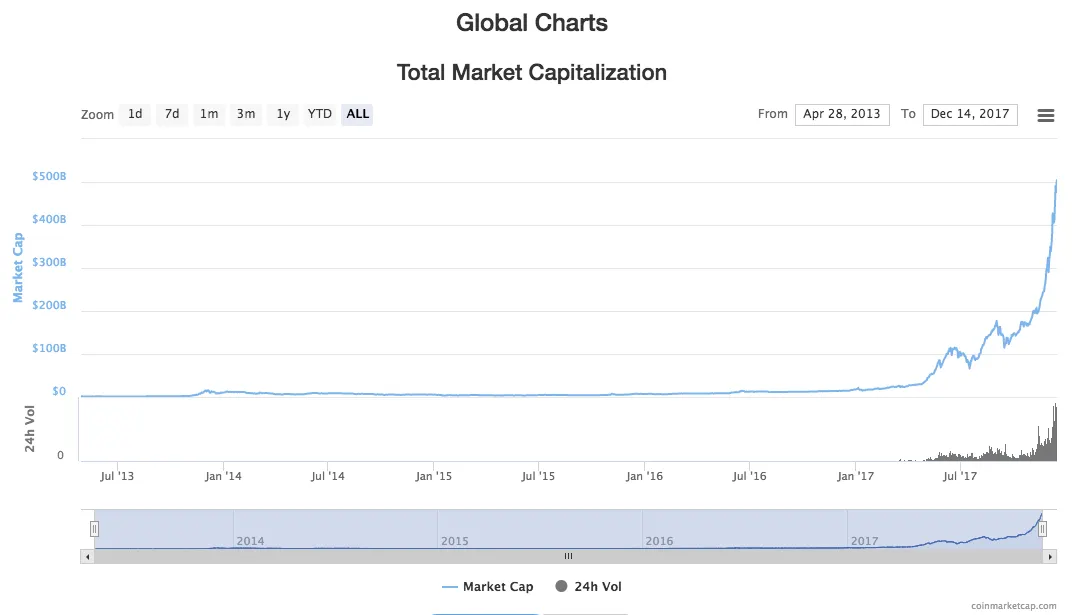The height and width of the screenshot is (615, 1088).
Task: Click the center grip on the navigator scrollbar
Action: (x=568, y=556)
